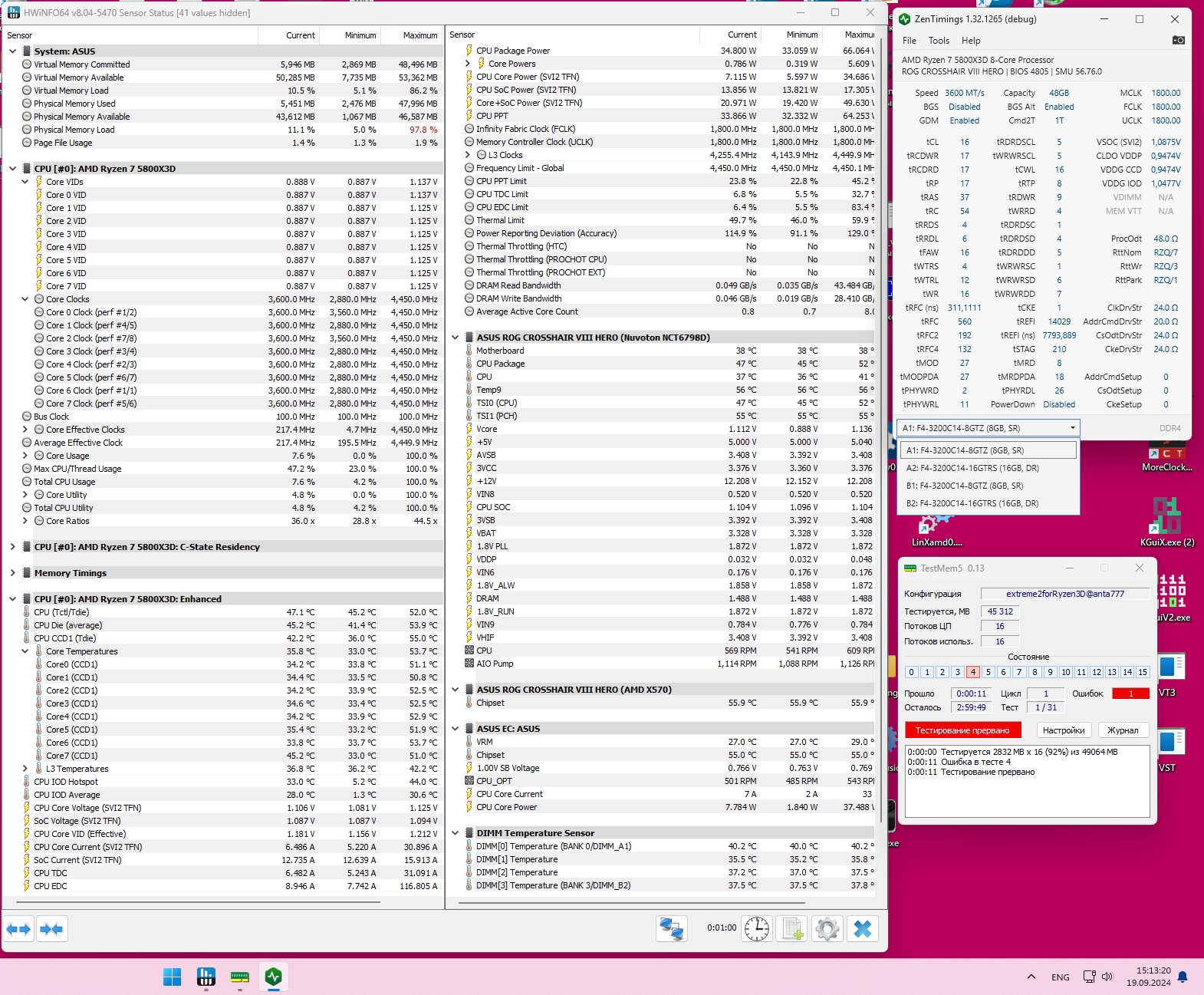Collapse the System: ASUS sensor group
Screen dimensions: 1204x995
pos(12,51)
